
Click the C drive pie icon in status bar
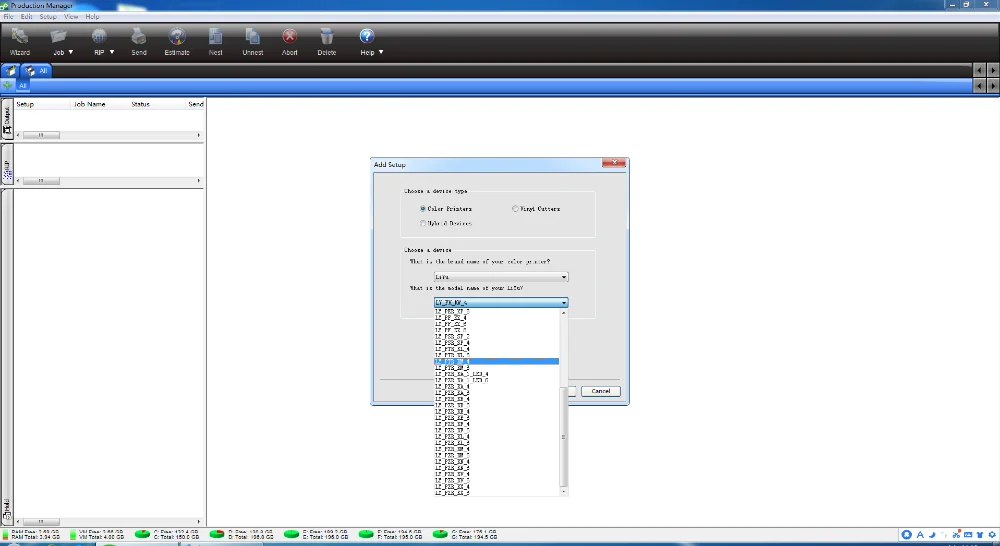coord(143,533)
